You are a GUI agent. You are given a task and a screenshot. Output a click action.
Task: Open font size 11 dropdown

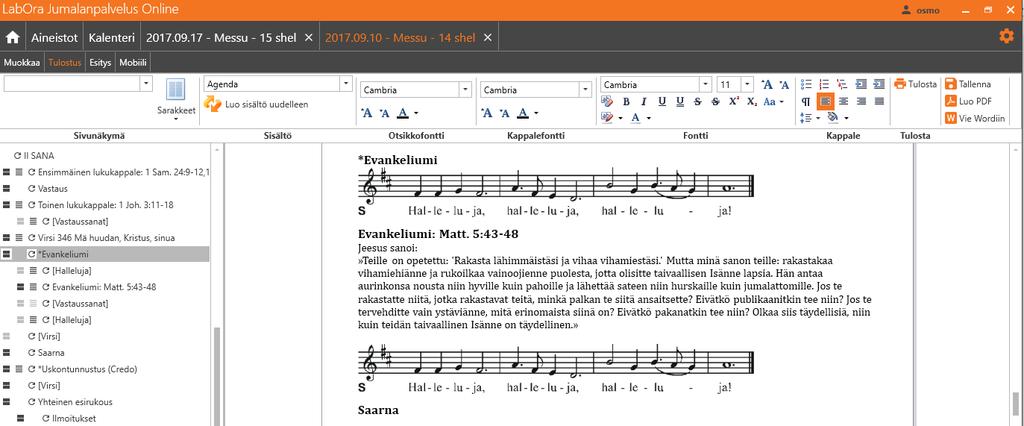click(x=746, y=84)
